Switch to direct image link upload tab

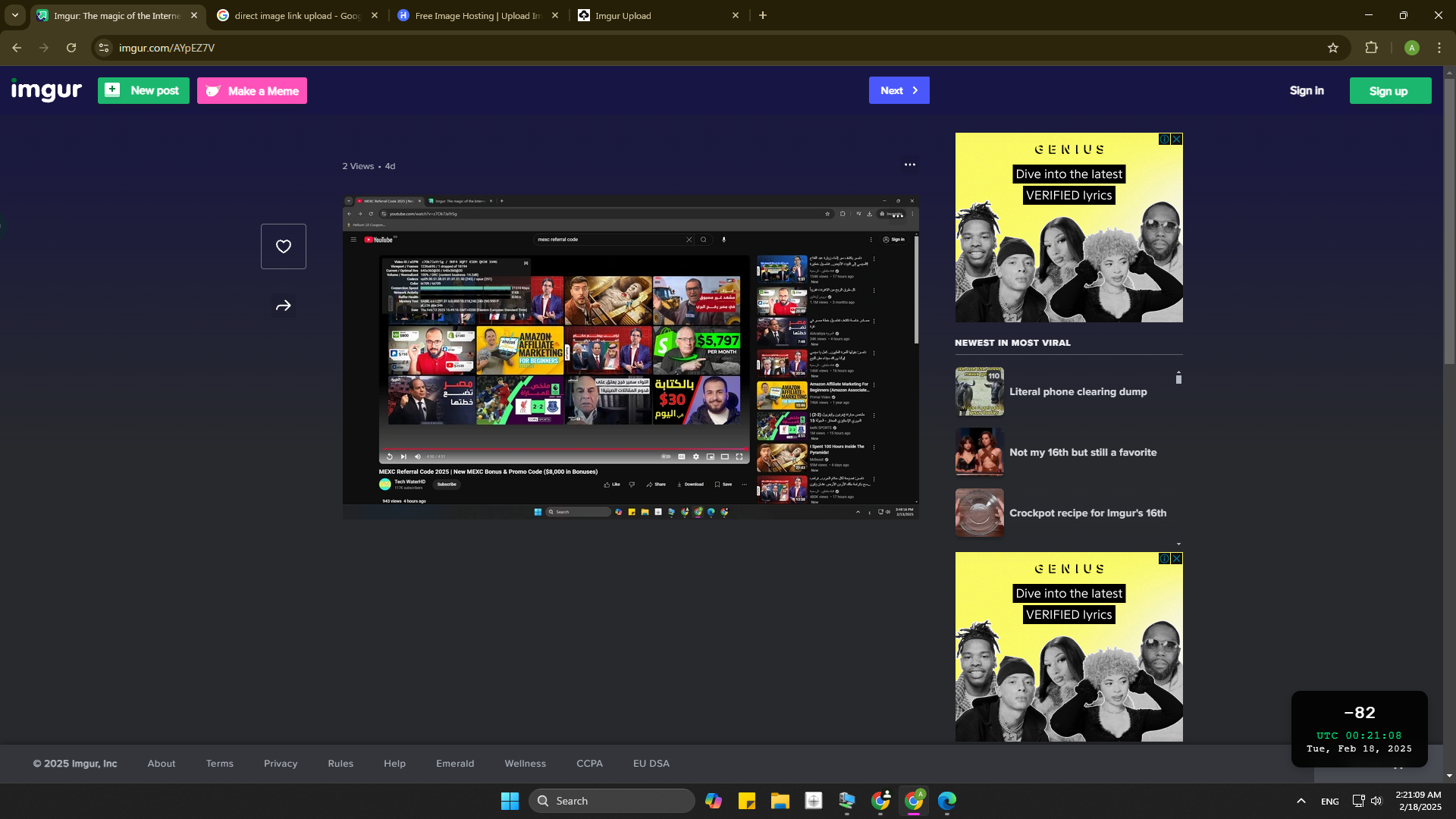point(296,15)
